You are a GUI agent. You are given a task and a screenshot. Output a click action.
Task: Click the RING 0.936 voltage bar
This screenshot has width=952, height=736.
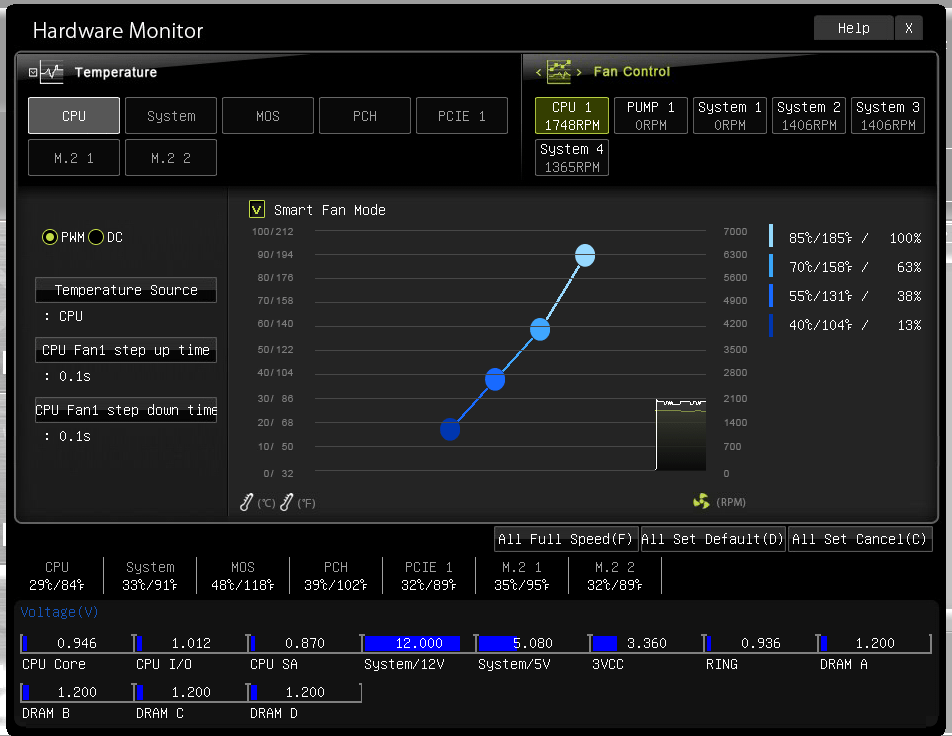(761, 643)
